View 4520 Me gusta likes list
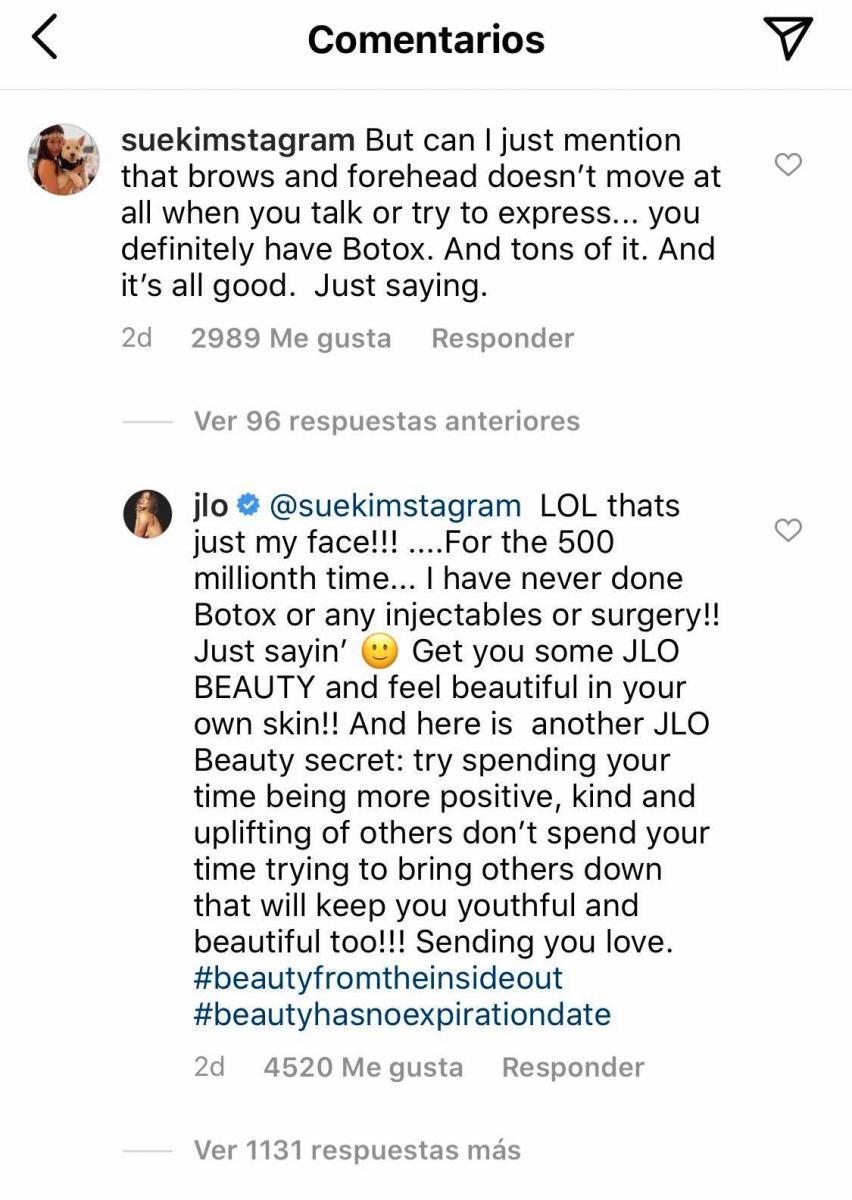Image resolution: width=852 pixels, height=1200 pixels. click(x=363, y=1068)
